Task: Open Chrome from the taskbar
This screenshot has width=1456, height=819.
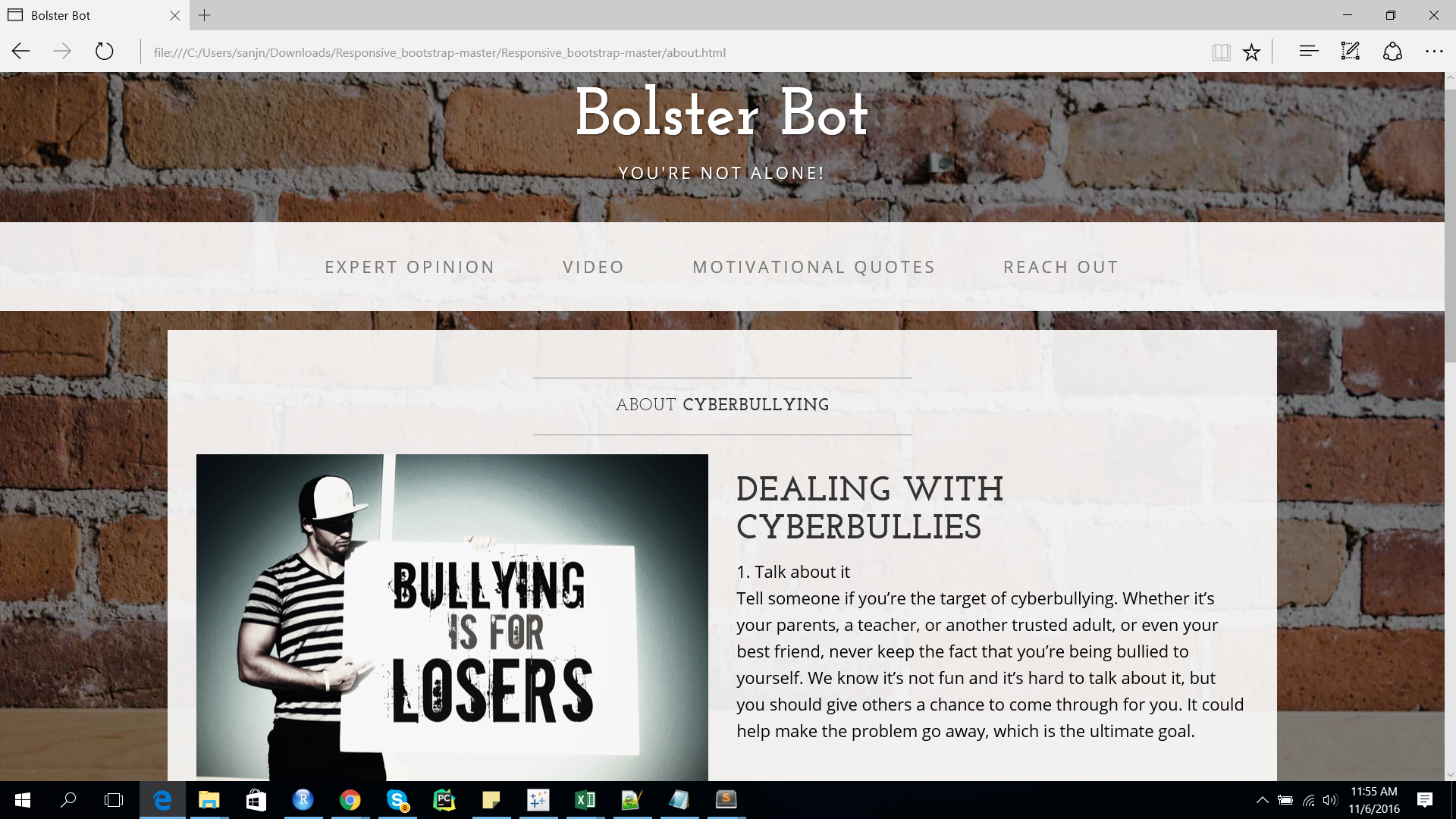Action: point(350,800)
